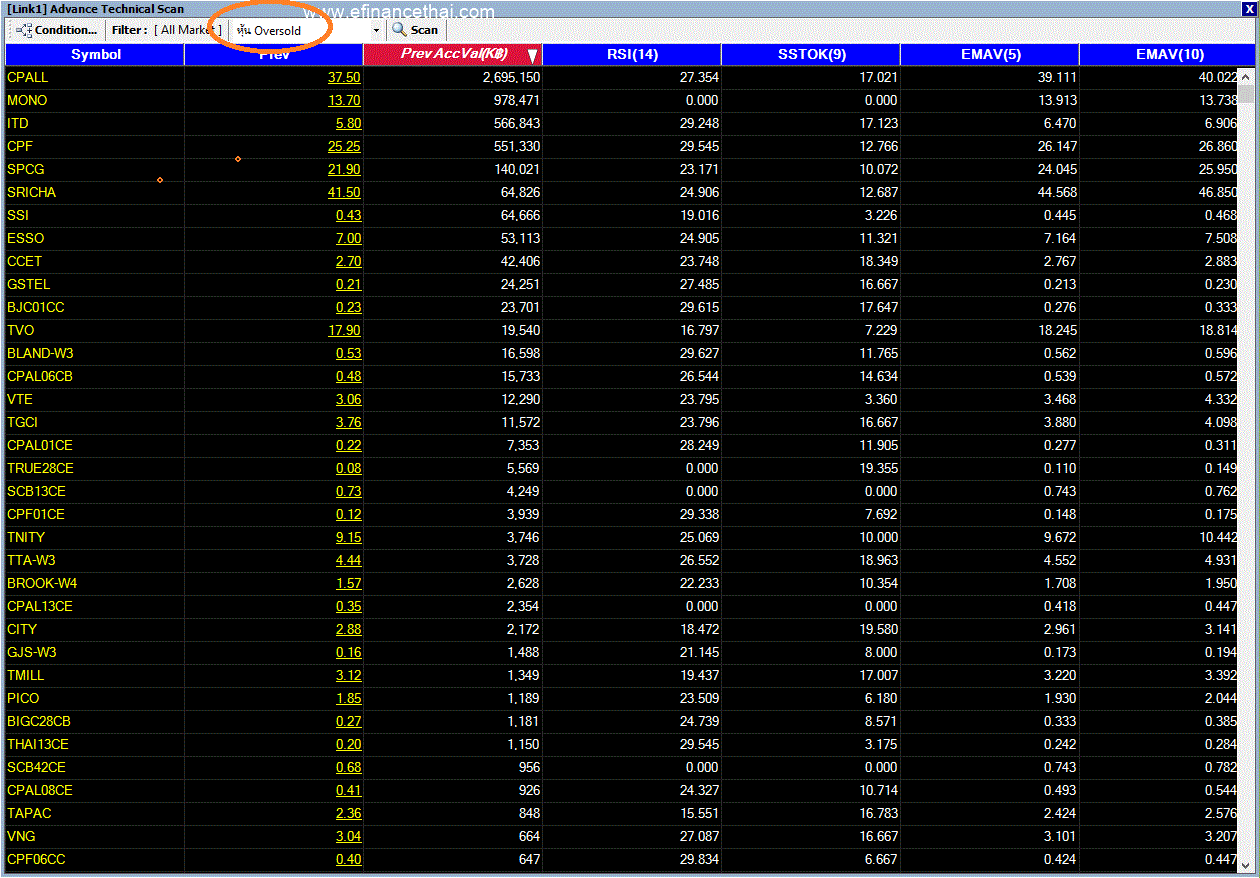This screenshot has width=1260, height=878.
Task: Select the SSI symbol
Action: (18, 215)
